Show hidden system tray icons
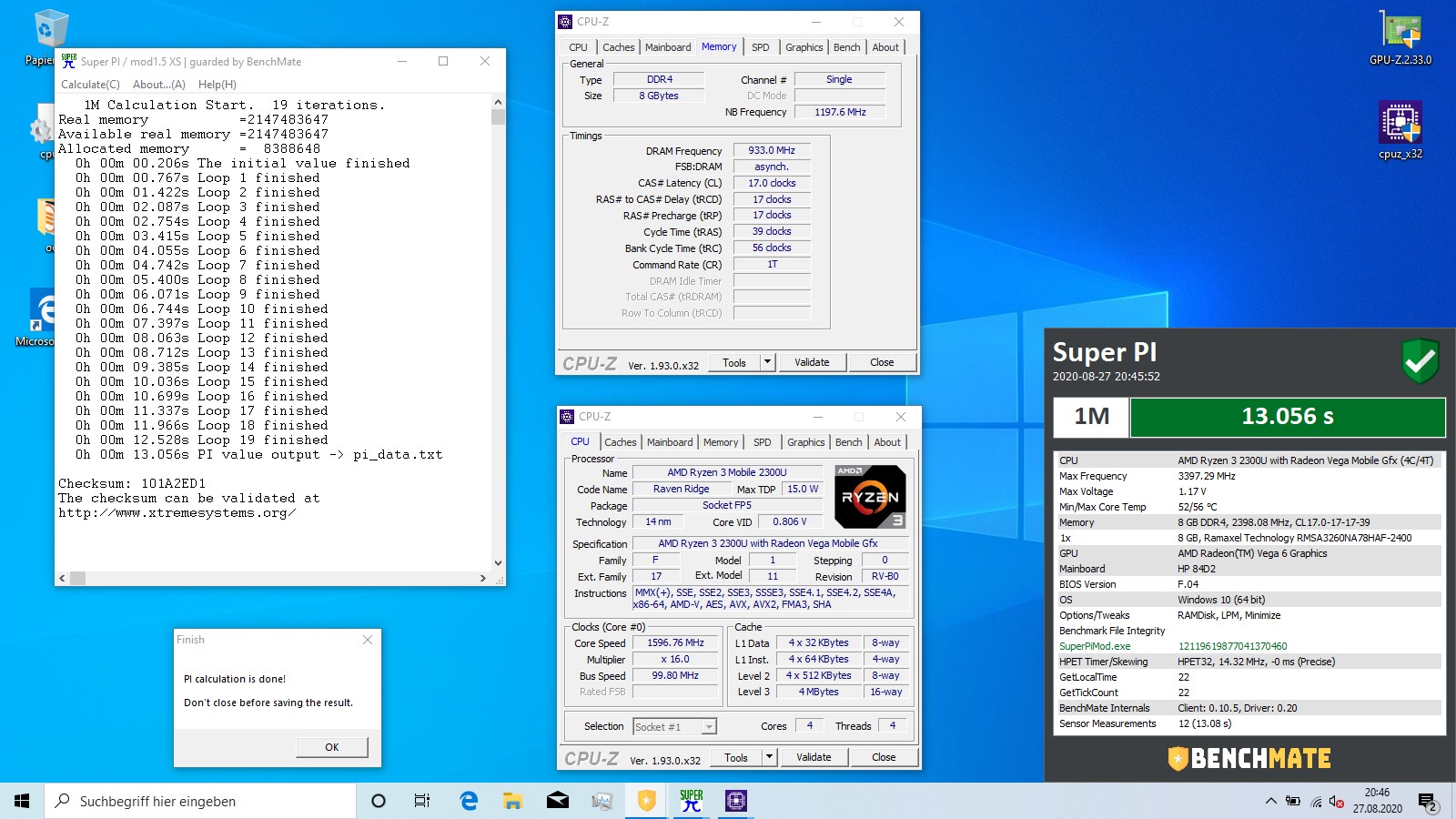The height and width of the screenshot is (819, 1456). click(x=1270, y=802)
